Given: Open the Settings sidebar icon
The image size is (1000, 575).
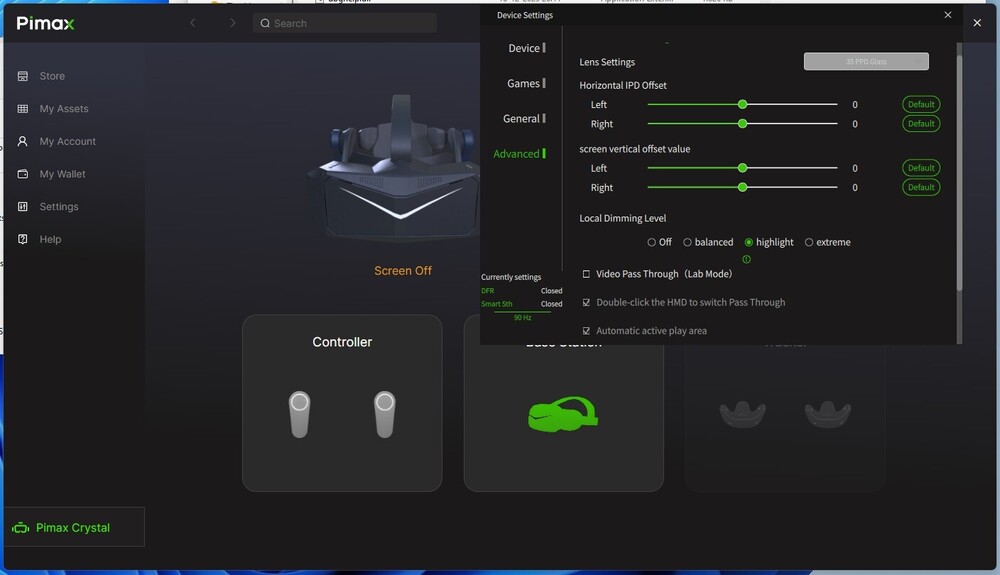Looking at the screenshot, I should tap(23, 206).
